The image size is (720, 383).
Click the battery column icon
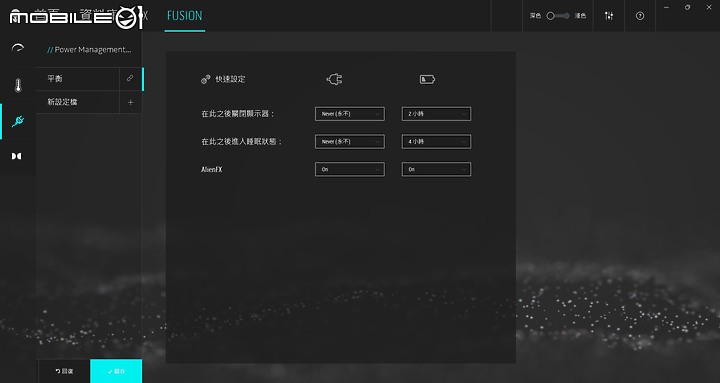(x=427, y=79)
